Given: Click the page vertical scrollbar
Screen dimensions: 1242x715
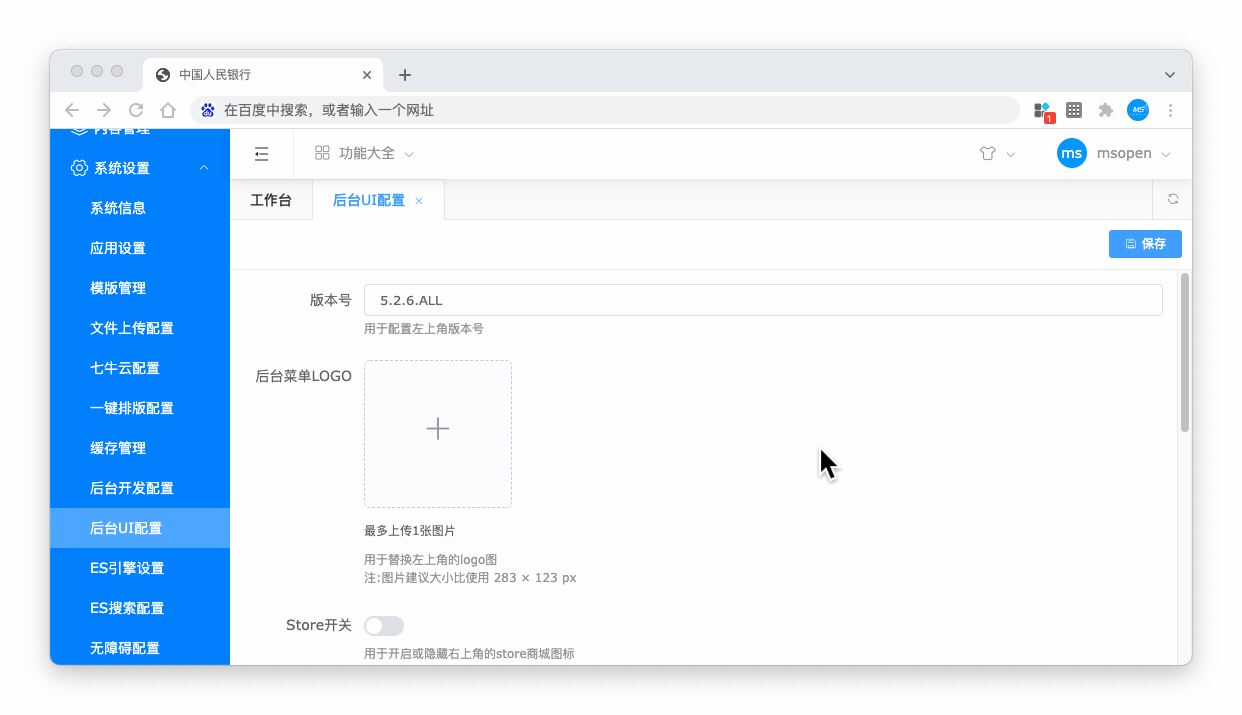Looking at the screenshot, I should (1185, 352).
